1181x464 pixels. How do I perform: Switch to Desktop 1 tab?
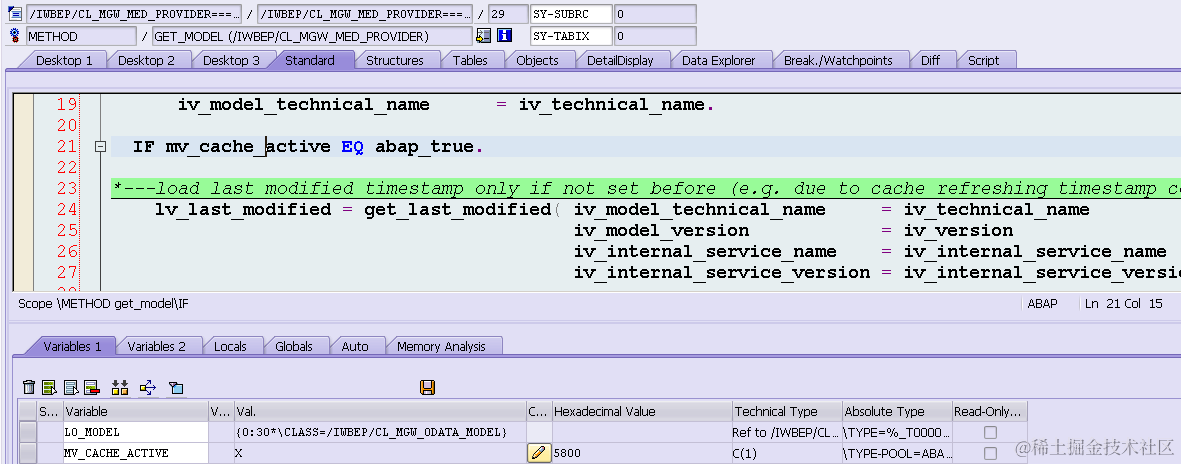(64, 60)
